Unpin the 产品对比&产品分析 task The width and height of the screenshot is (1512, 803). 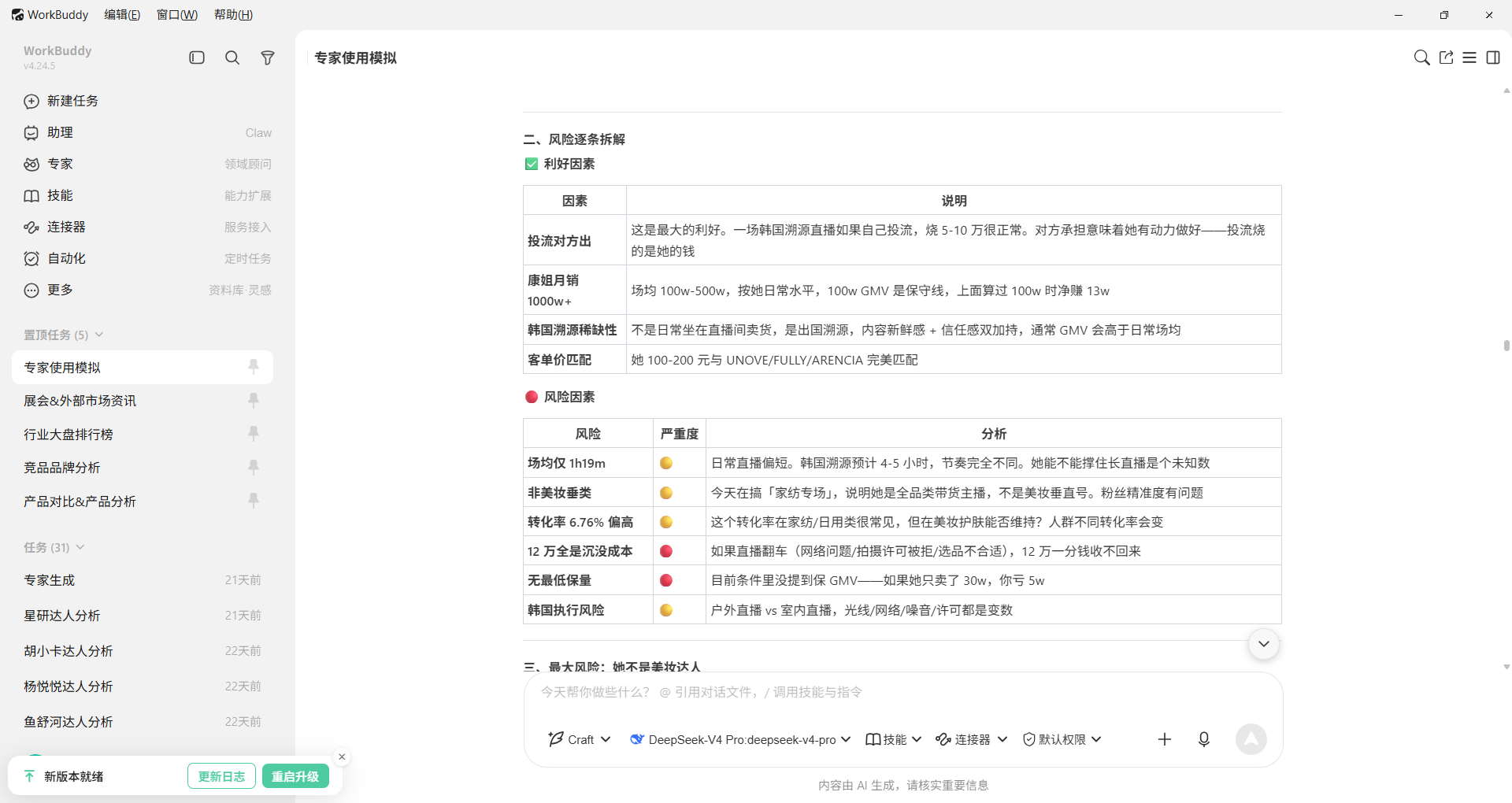point(254,500)
